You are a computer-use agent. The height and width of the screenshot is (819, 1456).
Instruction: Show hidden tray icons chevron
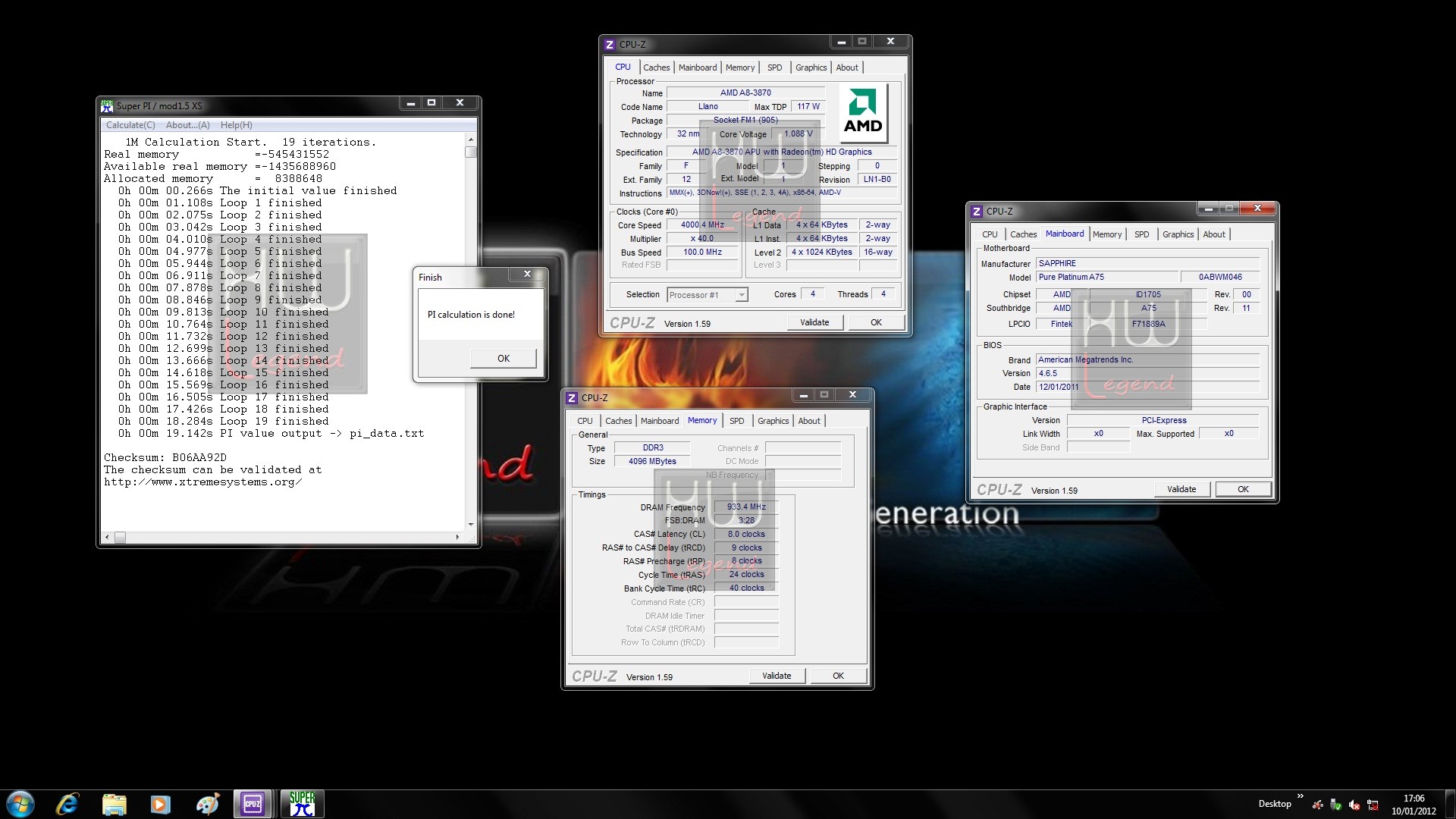click(x=1301, y=796)
